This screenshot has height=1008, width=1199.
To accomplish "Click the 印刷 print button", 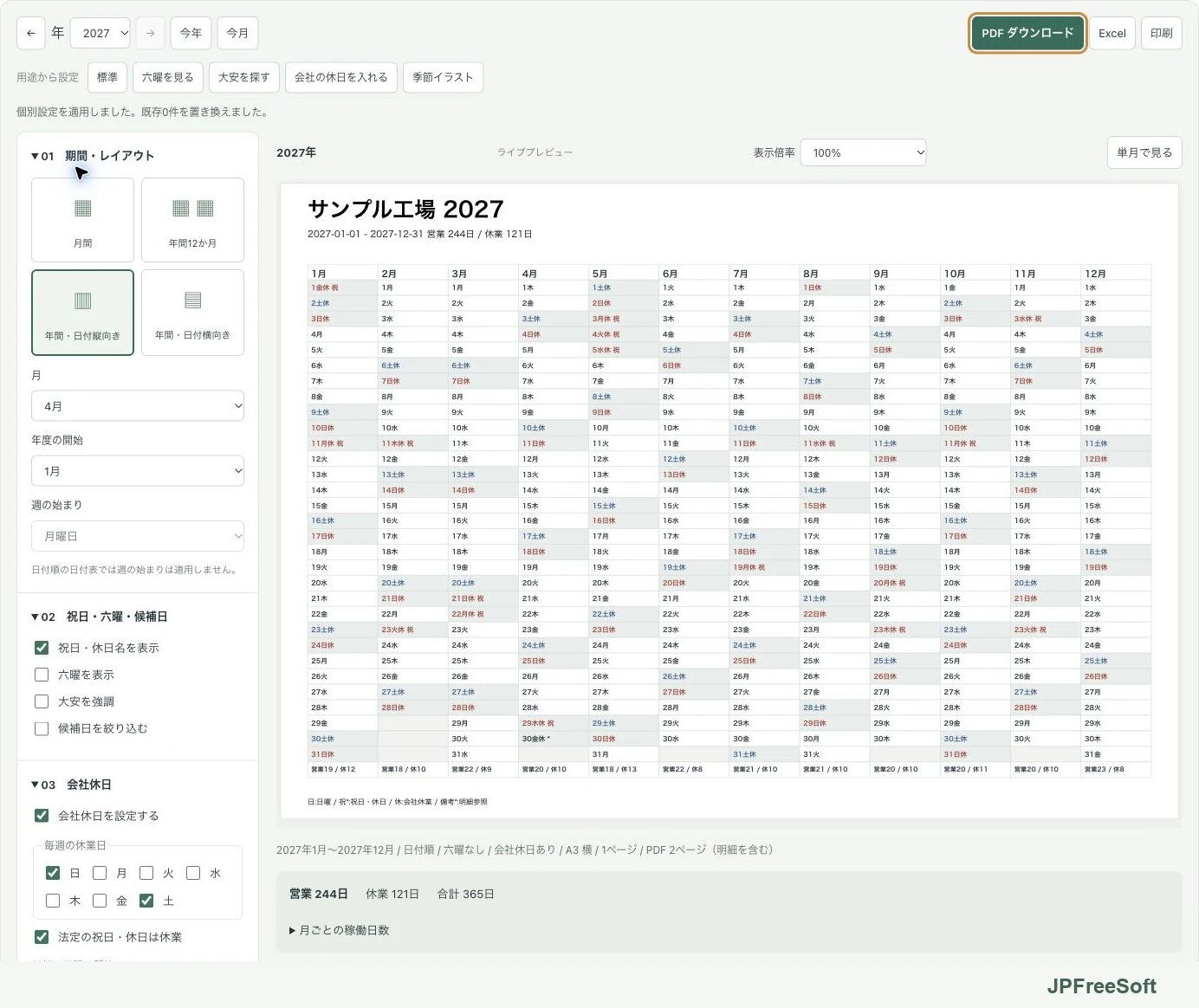I will pos(1162,34).
